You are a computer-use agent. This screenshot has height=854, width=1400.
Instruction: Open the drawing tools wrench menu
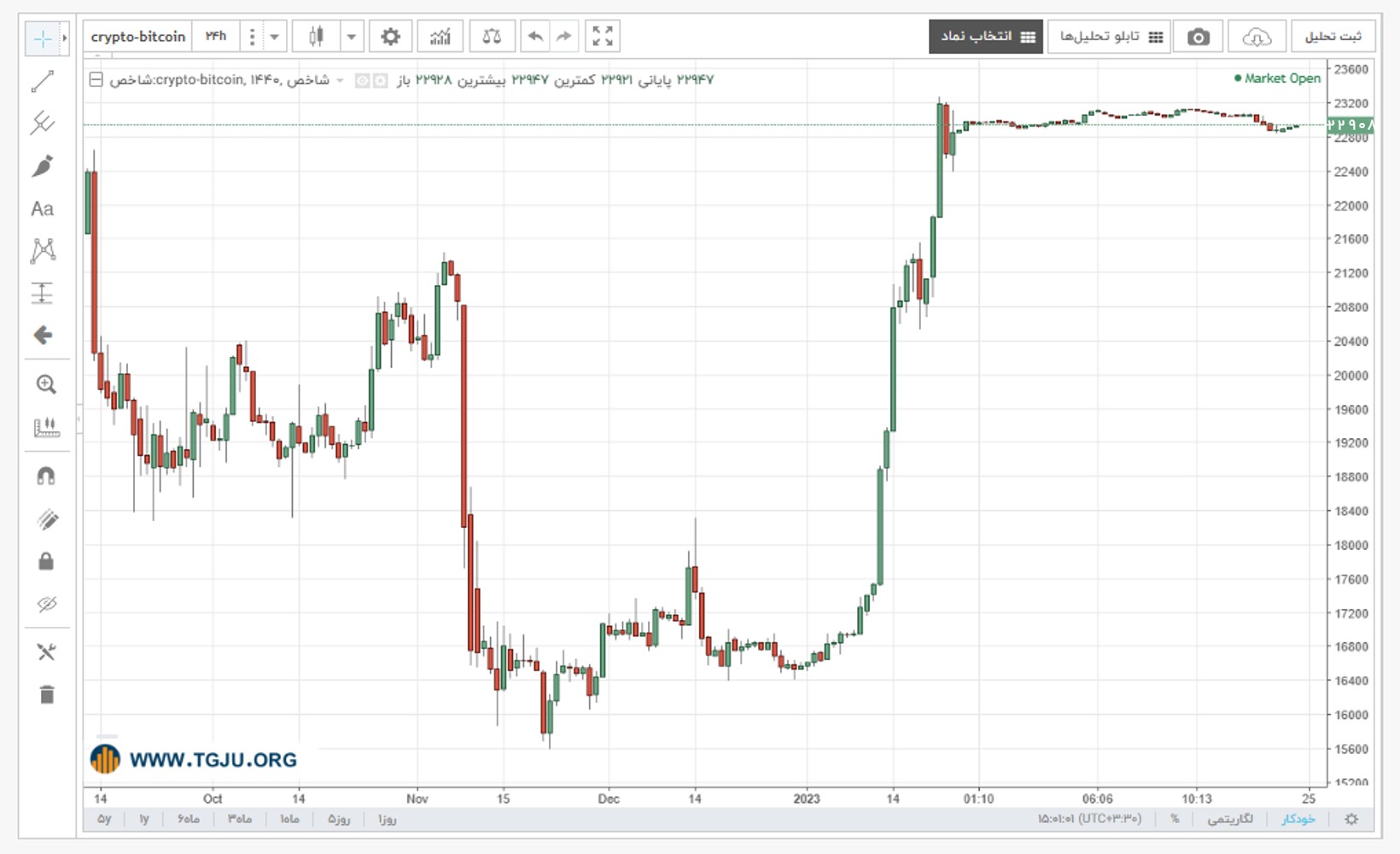46,652
